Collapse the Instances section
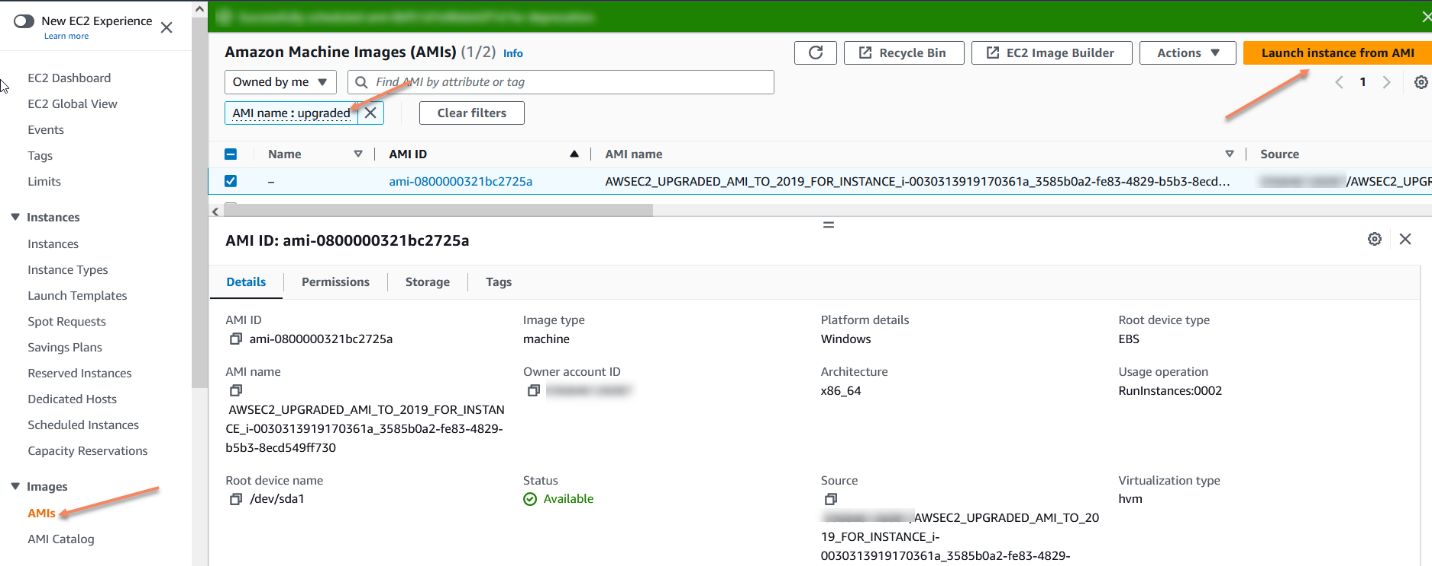This screenshot has width=1432, height=566. click(15, 217)
